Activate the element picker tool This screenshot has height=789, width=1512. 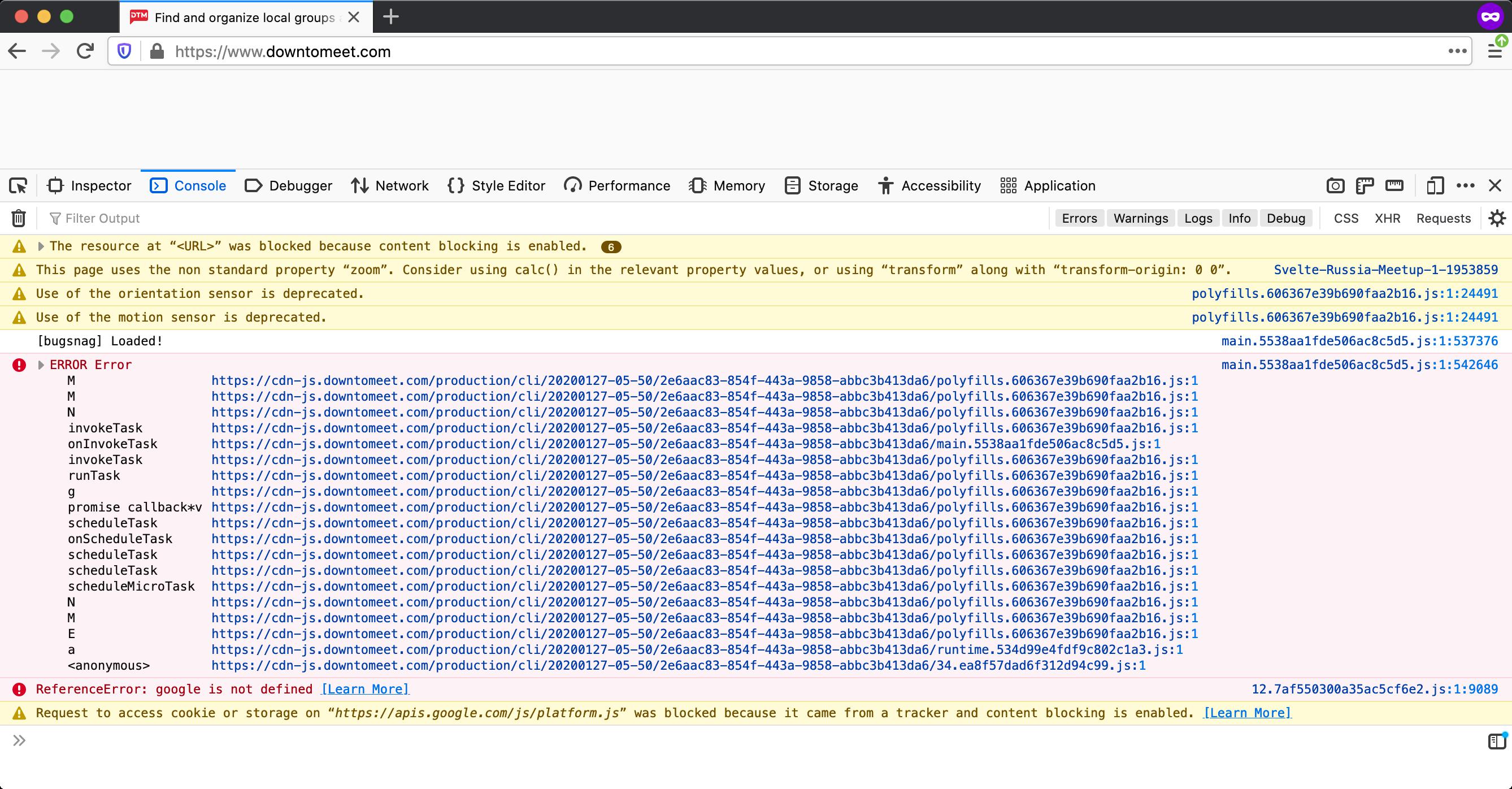[18, 185]
